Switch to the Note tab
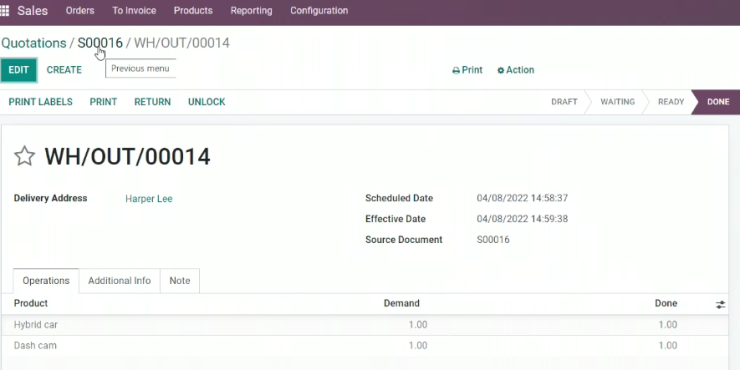740x370 pixels. 179,281
